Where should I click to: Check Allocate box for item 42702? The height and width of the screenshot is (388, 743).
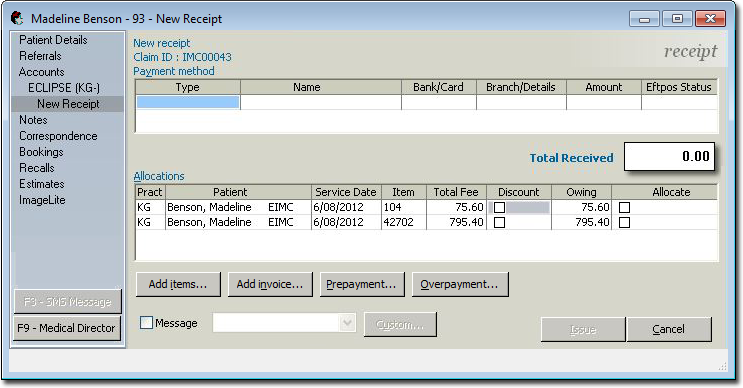click(x=625, y=222)
